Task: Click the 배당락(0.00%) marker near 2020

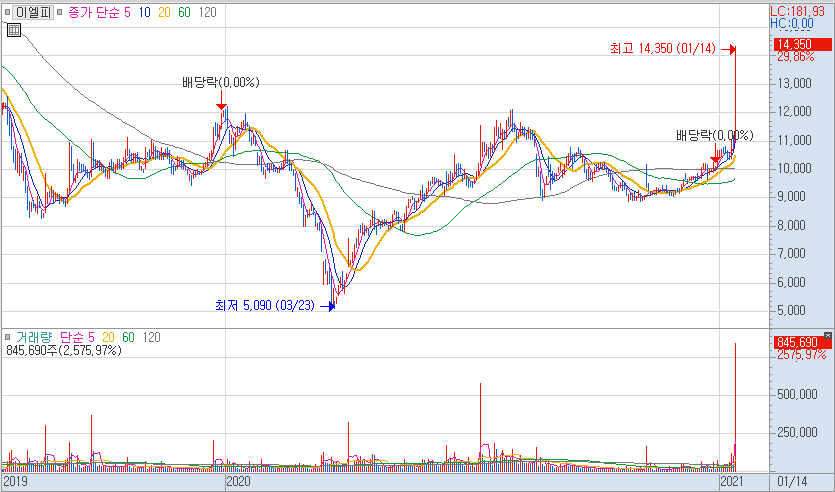Action: (220, 83)
